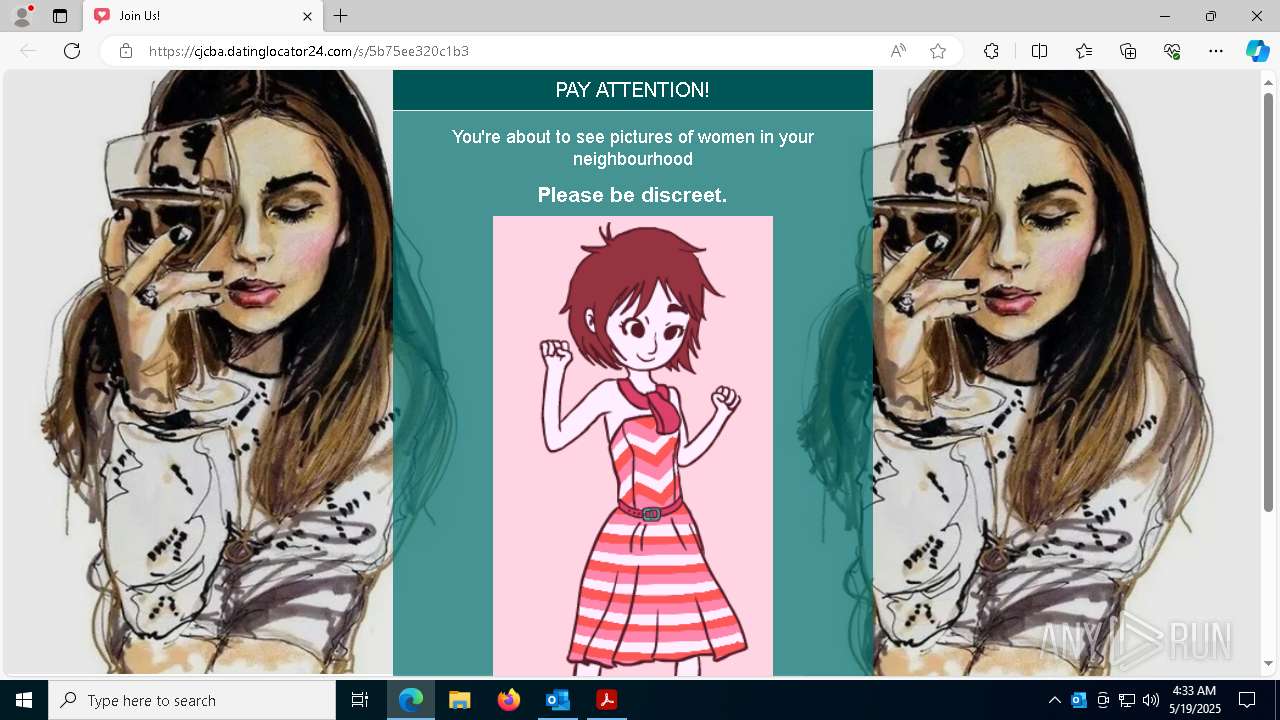Viewport: 1280px width, 720px height.
Task: Open the Favorites list icon
Action: 1084,51
